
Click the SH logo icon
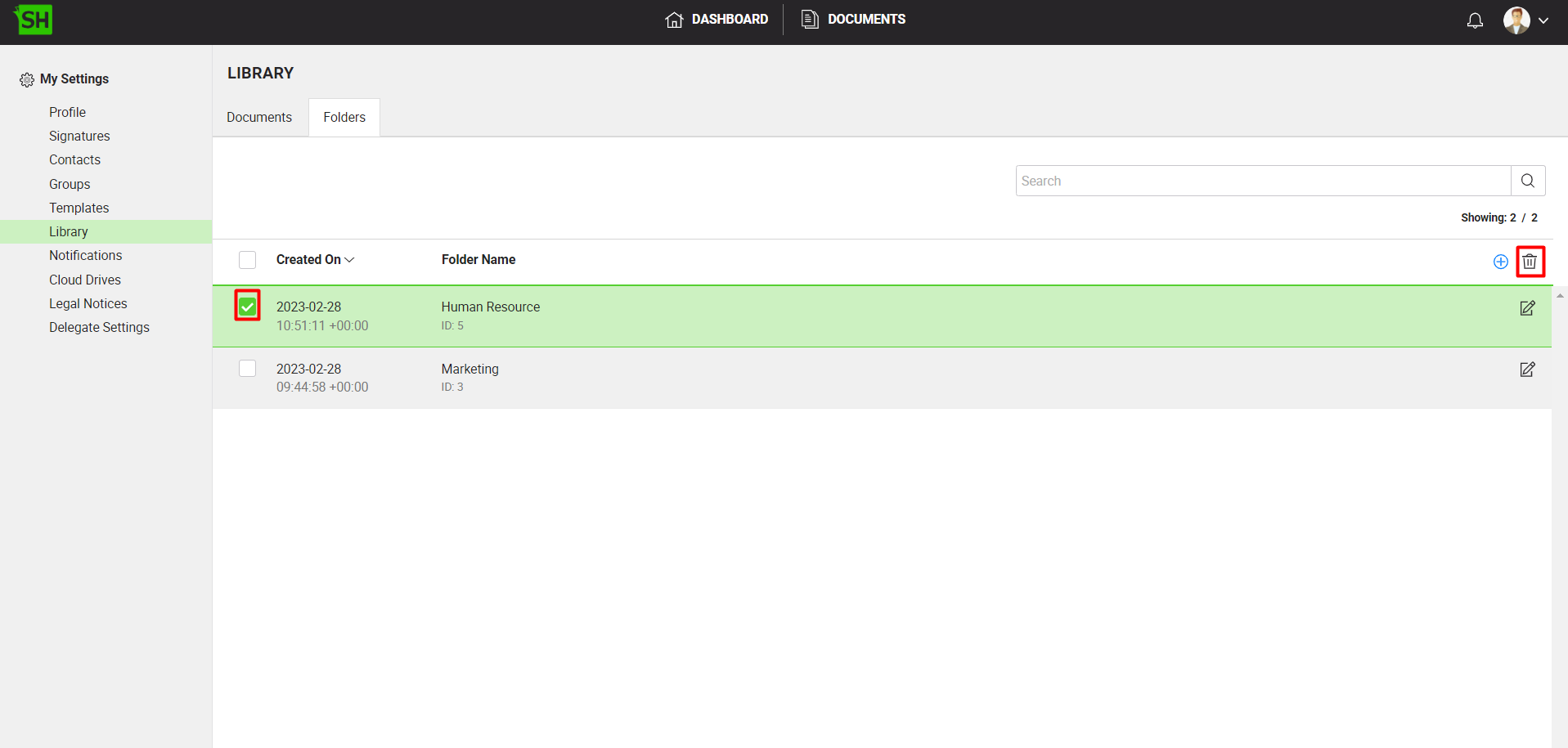click(34, 20)
